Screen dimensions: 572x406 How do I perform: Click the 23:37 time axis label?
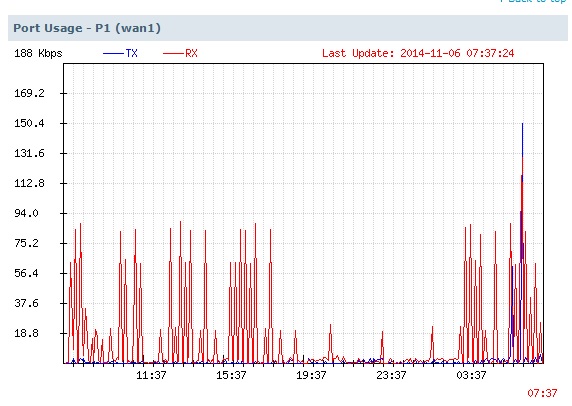pyautogui.click(x=391, y=375)
